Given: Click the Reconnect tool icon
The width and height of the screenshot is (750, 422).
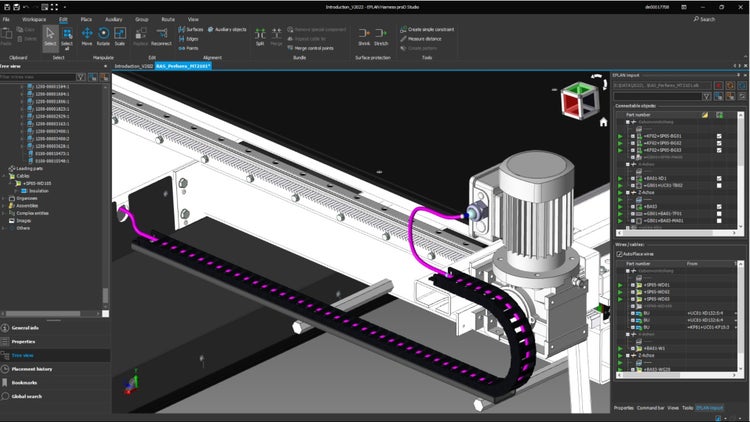Looking at the screenshot, I should [161, 35].
